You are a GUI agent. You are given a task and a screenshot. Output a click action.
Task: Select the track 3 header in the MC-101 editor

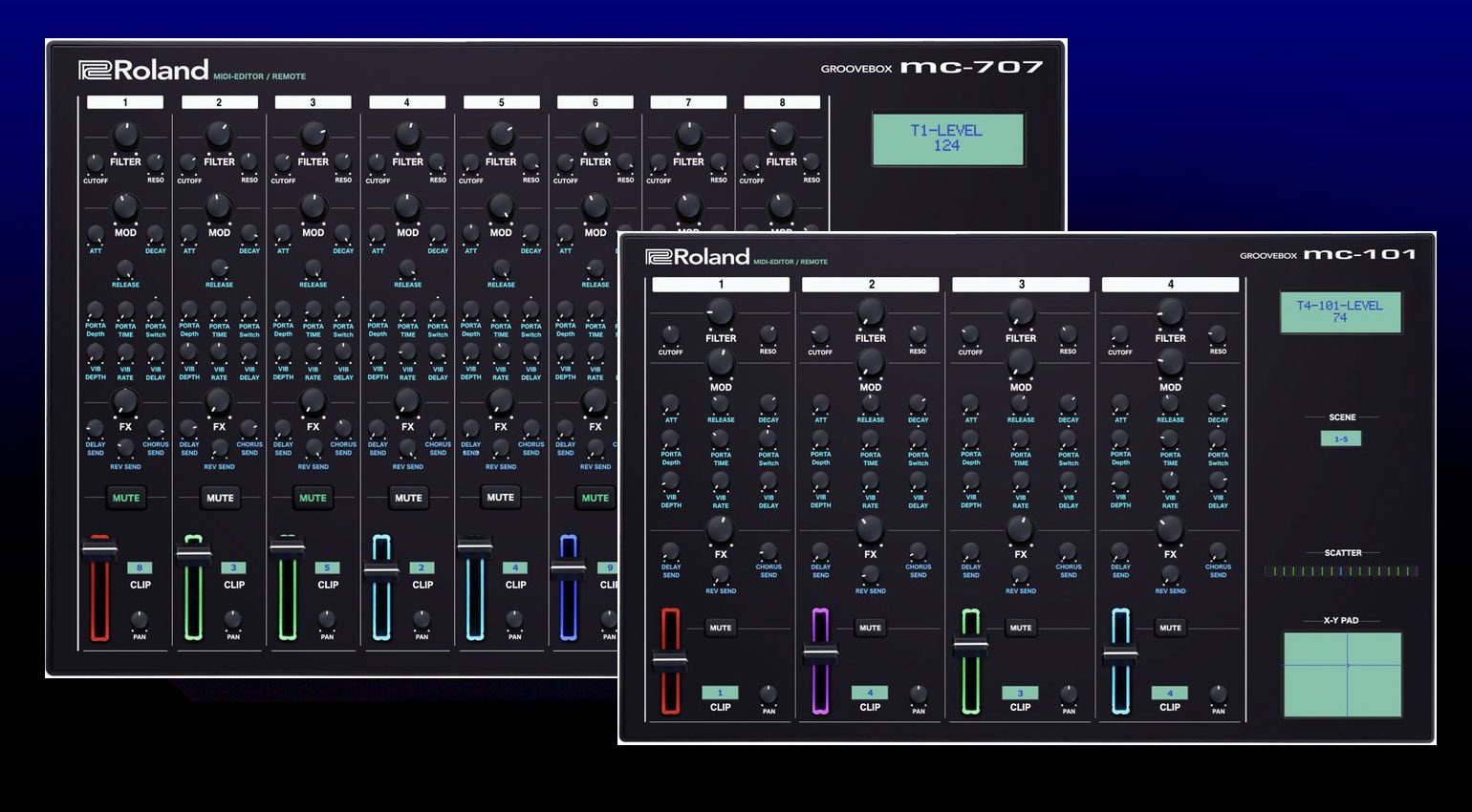[x=1021, y=285]
